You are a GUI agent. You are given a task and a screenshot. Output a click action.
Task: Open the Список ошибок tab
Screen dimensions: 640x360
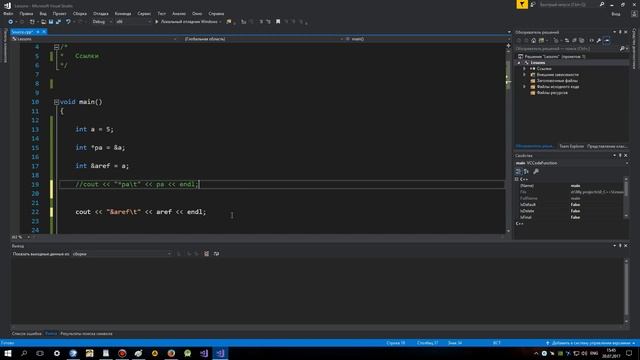tap(27, 333)
